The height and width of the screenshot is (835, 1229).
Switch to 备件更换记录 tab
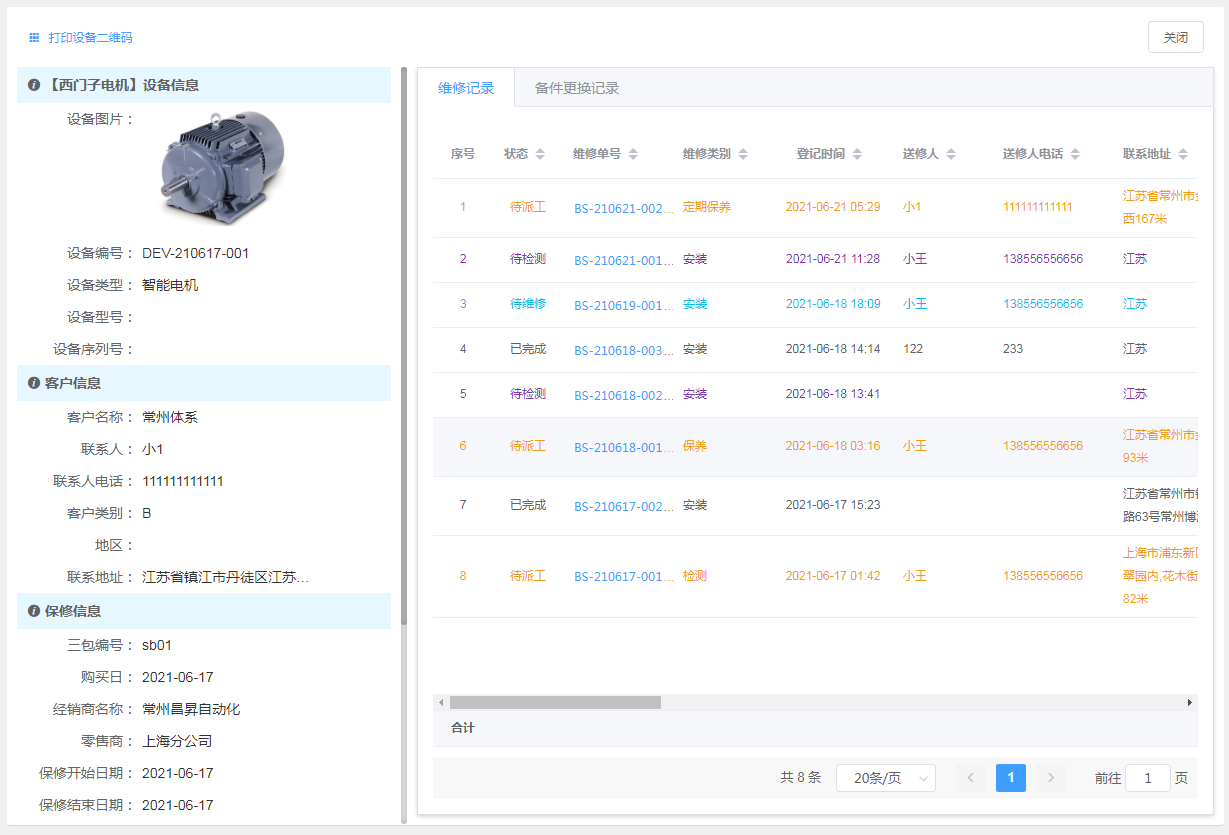[x=577, y=88]
